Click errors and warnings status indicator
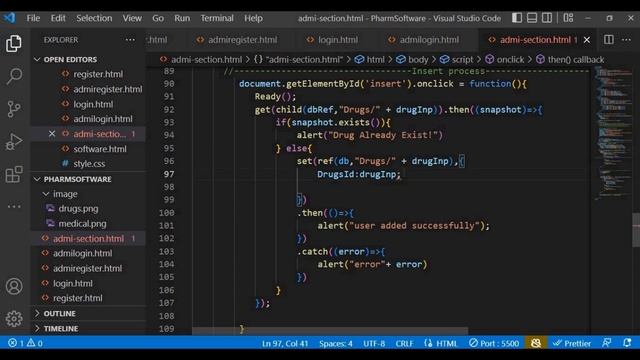 (25, 343)
